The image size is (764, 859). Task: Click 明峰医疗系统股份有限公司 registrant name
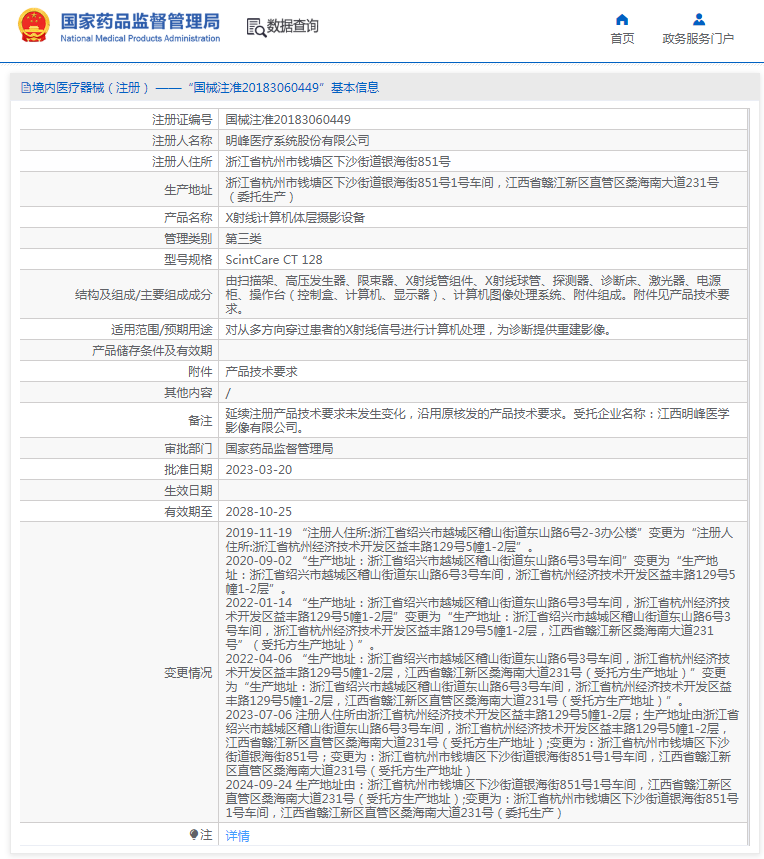pyautogui.click(x=297, y=141)
